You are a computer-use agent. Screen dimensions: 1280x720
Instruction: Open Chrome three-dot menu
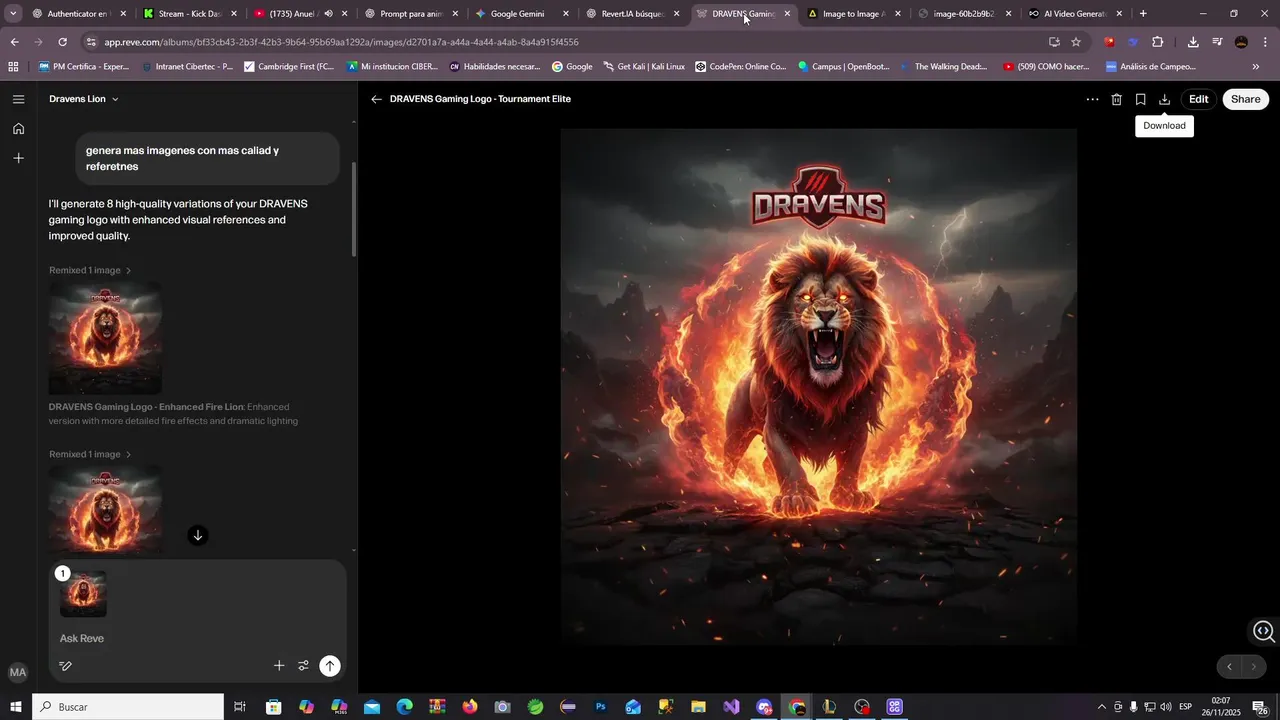click(x=1266, y=42)
